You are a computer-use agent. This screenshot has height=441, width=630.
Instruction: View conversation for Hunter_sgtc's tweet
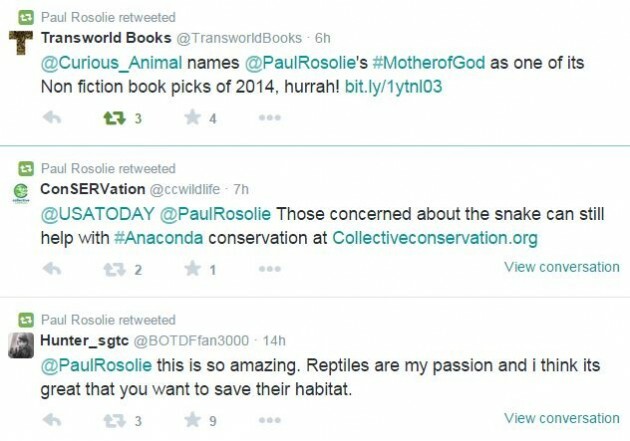561,418
